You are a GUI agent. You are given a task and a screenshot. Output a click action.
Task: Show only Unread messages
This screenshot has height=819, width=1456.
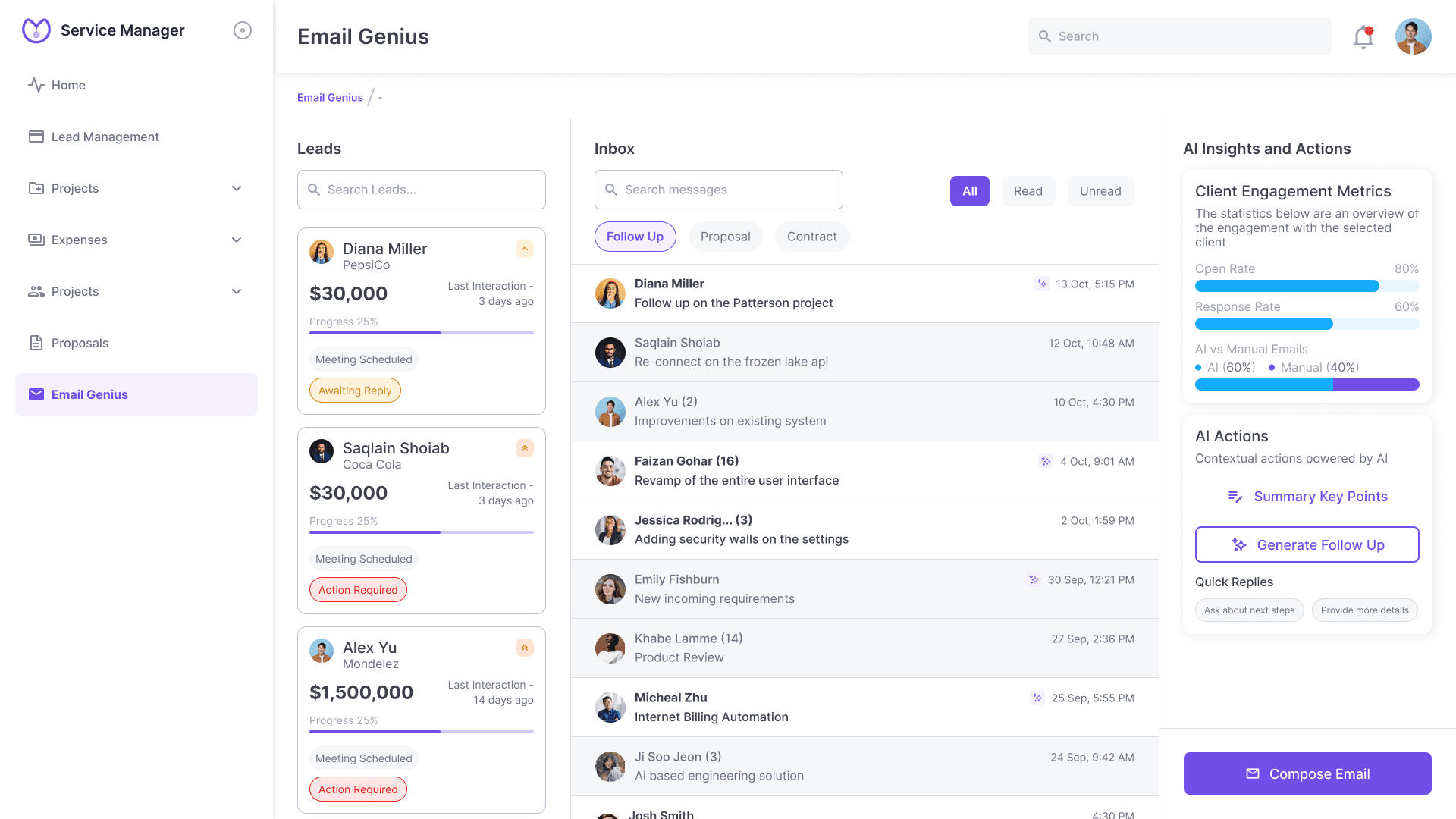[x=1100, y=191]
